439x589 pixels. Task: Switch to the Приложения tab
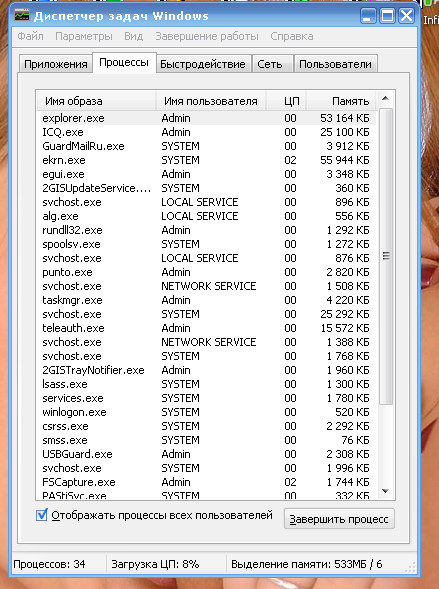(56, 64)
